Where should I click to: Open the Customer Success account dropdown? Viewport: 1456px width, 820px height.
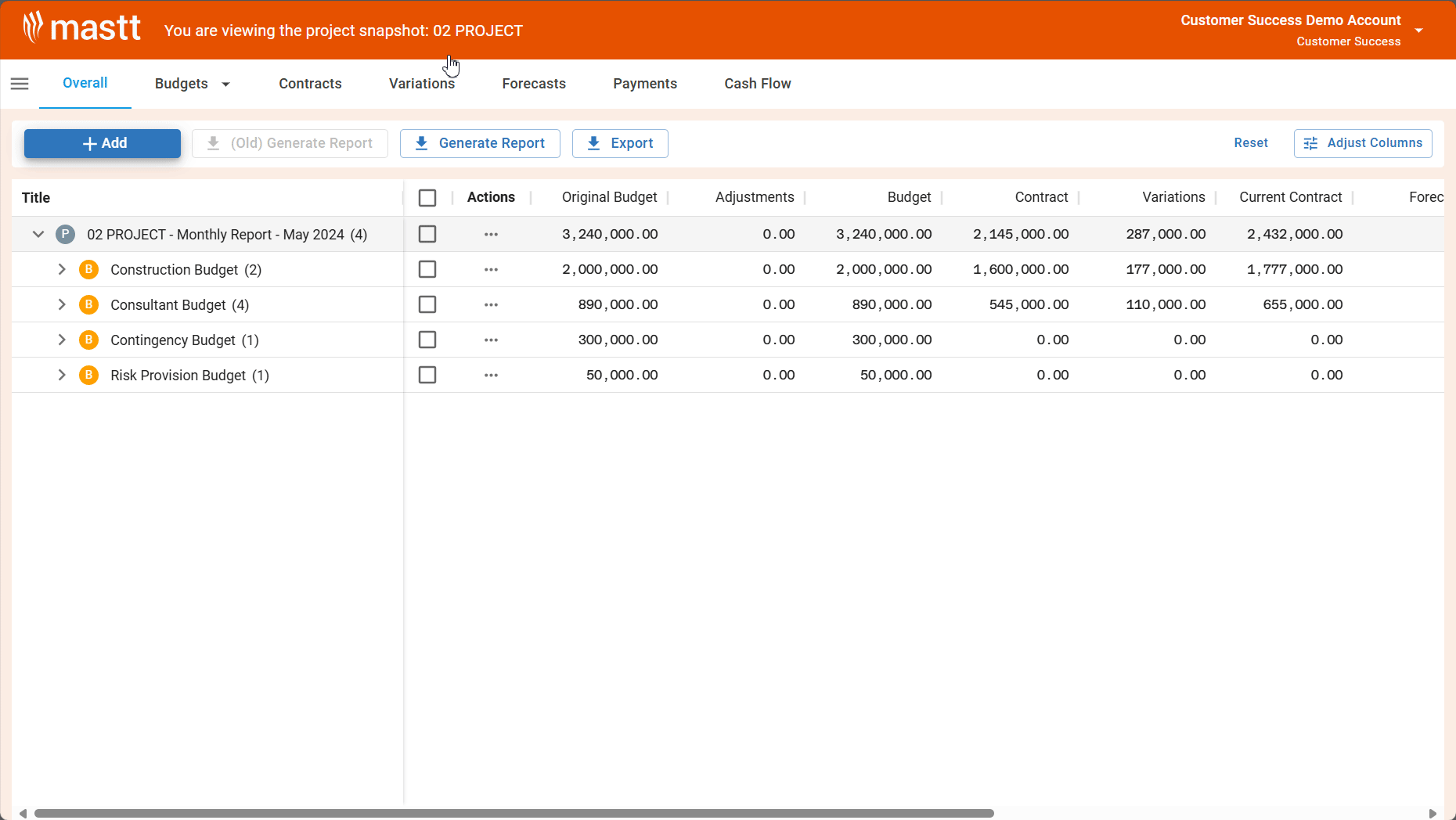click(x=1420, y=30)
